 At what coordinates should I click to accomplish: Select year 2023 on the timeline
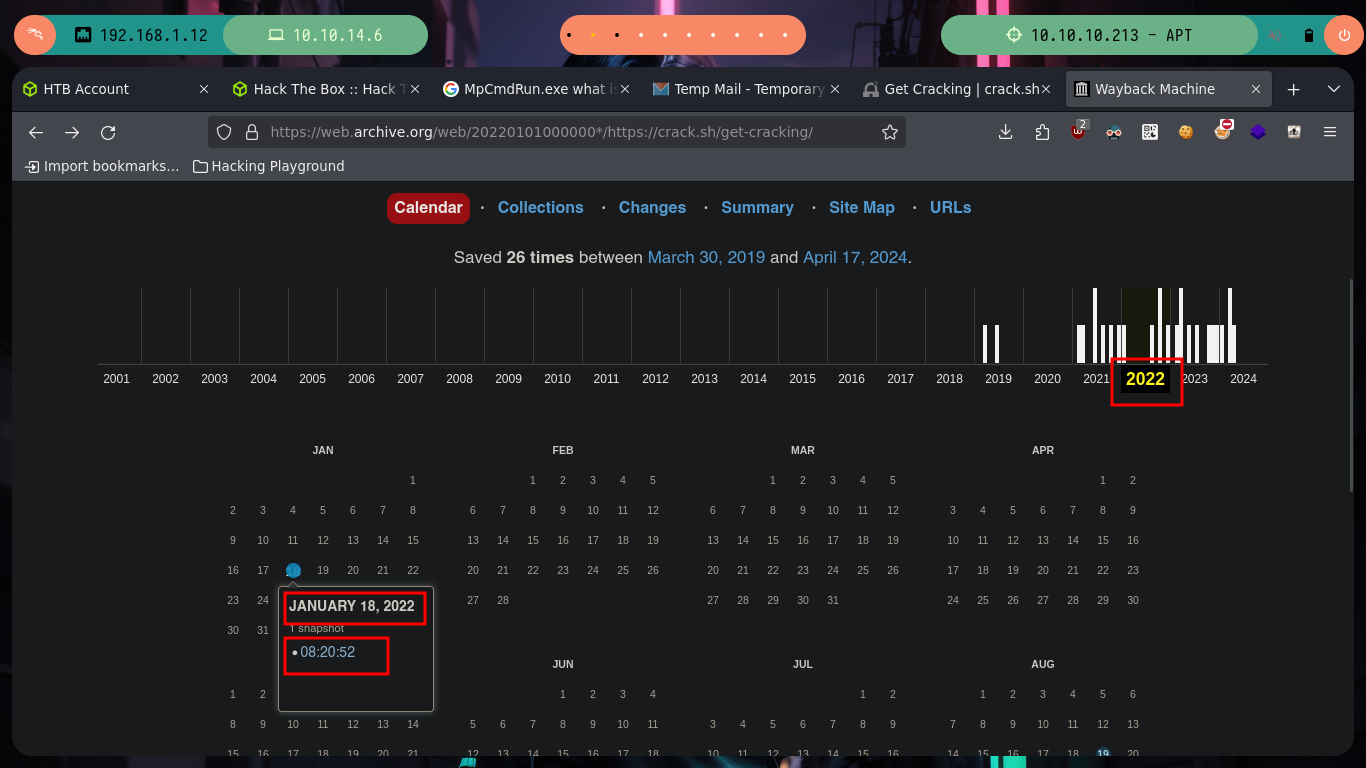(1194, 379)
